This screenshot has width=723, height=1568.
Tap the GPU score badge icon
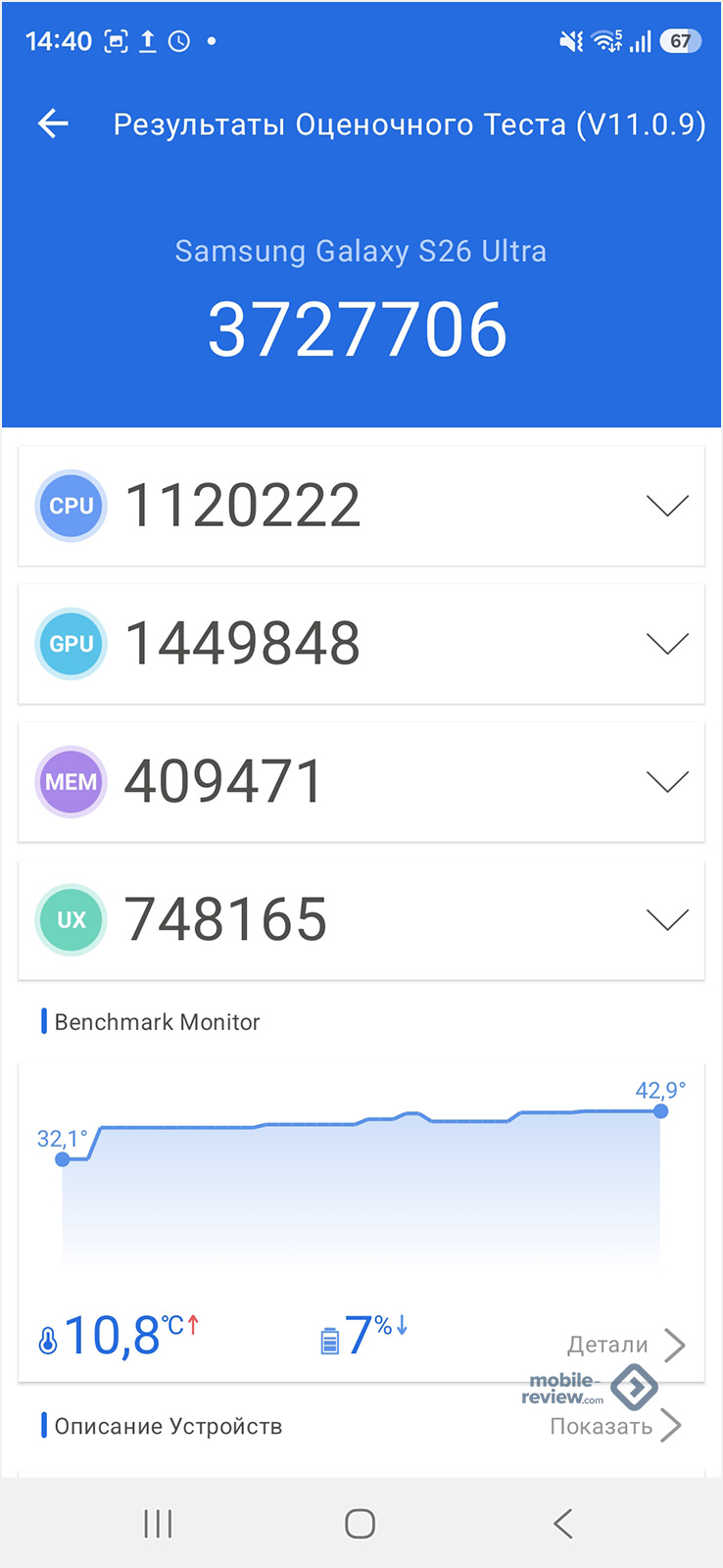click(x=71, y=644)
